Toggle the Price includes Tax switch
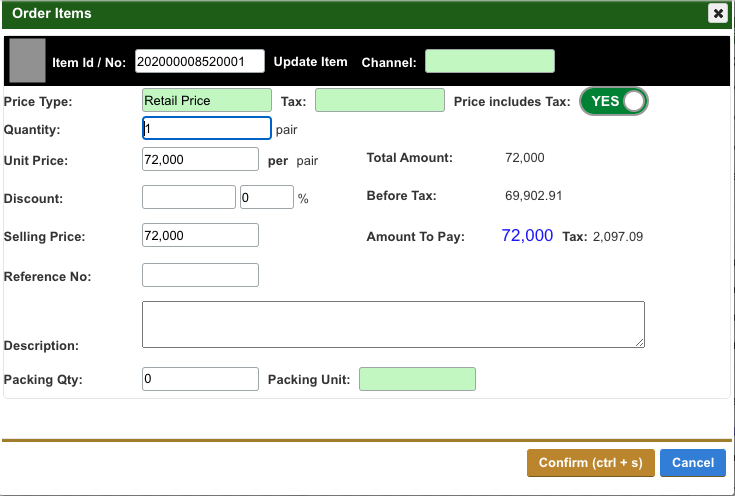The width and height of the screenshot is (735, 496). [x=614, y=101]
